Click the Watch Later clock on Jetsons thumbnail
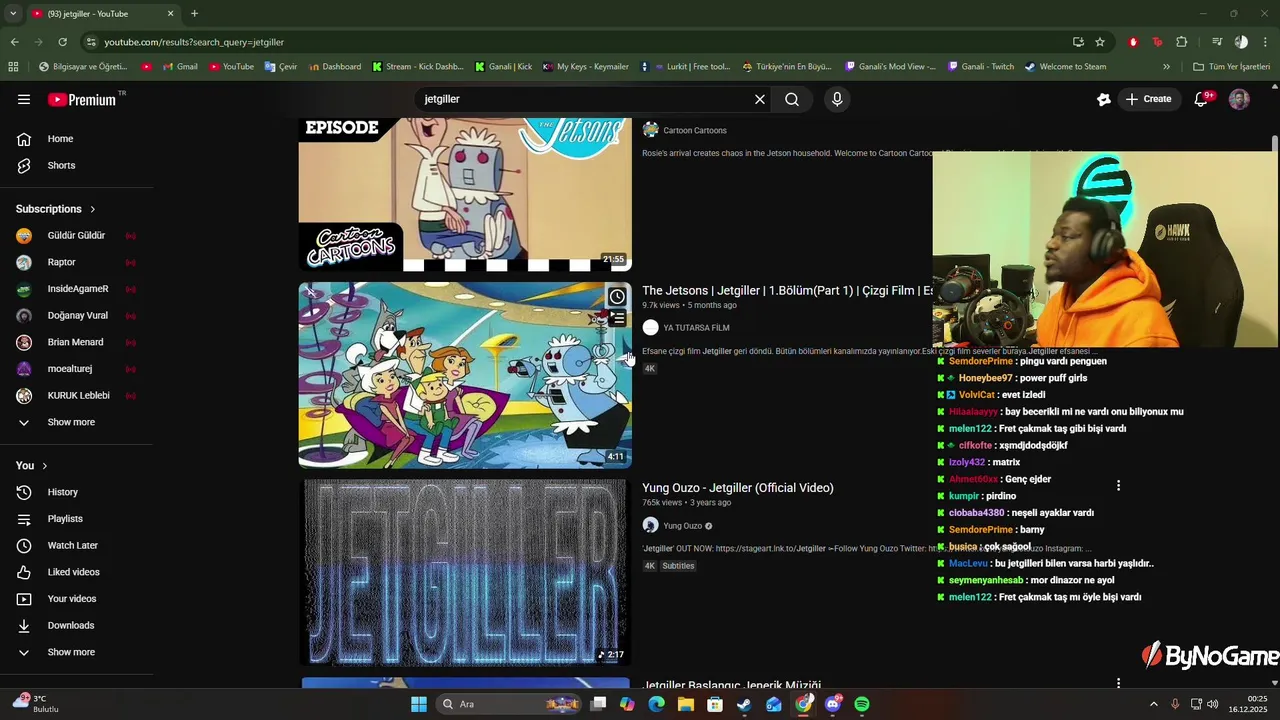This screenshot has height=720, width=1280. pyautogui.click(x=617, y=297)
